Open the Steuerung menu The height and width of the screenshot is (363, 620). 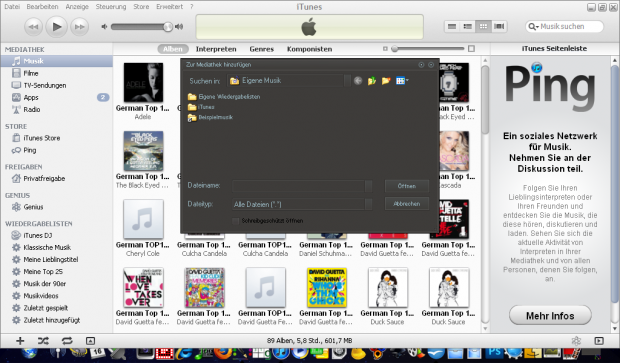(x=111, y=7)
